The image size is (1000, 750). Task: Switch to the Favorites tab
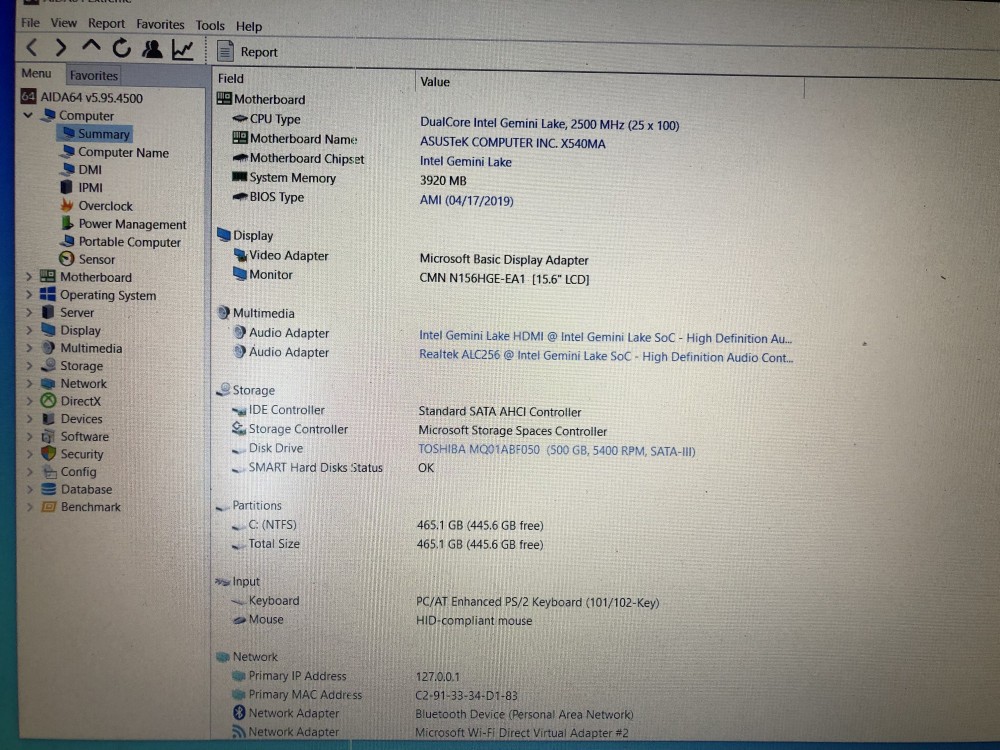(94, 75)
